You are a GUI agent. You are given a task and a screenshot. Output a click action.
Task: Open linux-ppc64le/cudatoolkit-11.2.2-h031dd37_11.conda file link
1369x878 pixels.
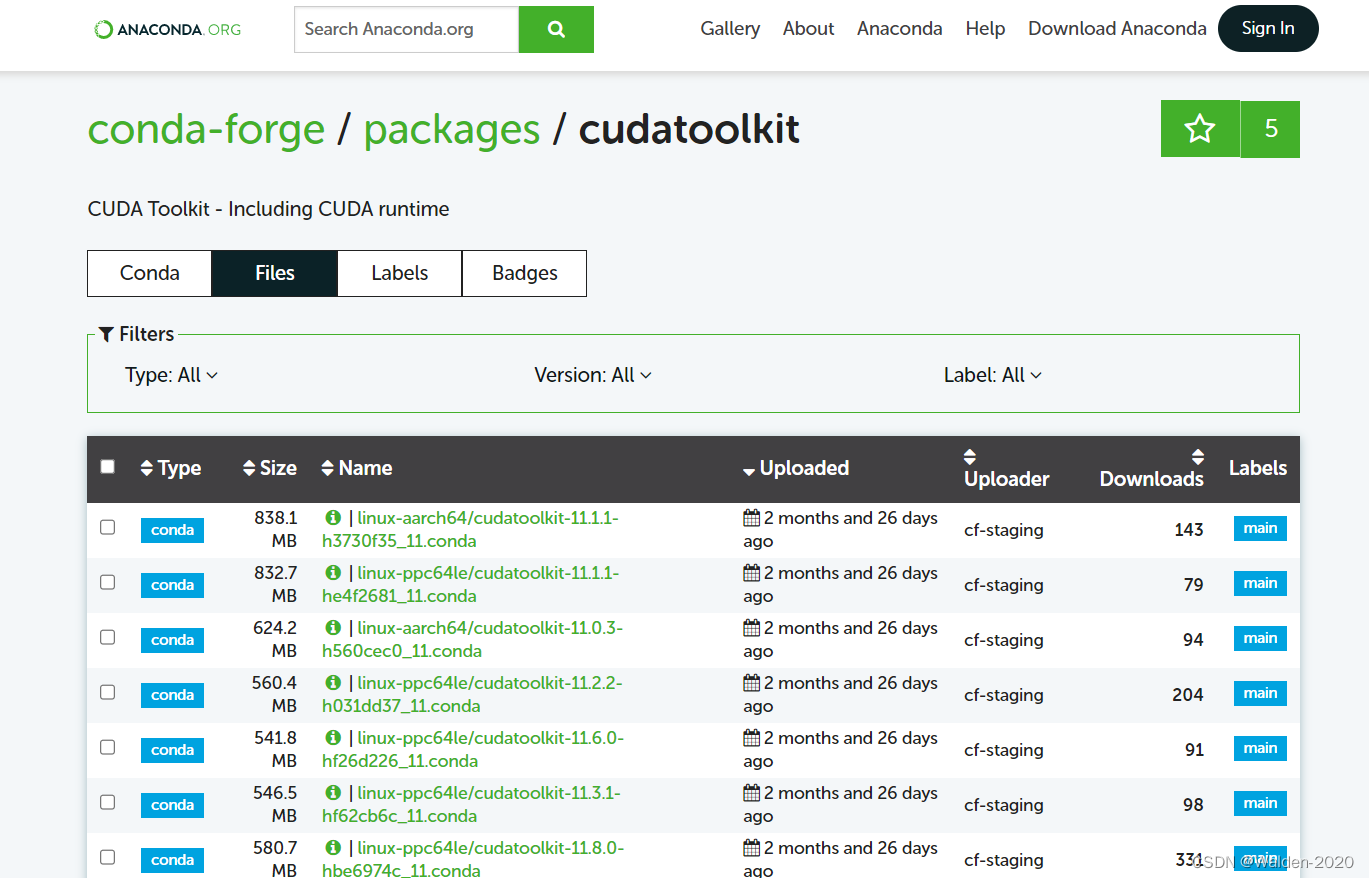pyautogui.click(x=472, y=694)
